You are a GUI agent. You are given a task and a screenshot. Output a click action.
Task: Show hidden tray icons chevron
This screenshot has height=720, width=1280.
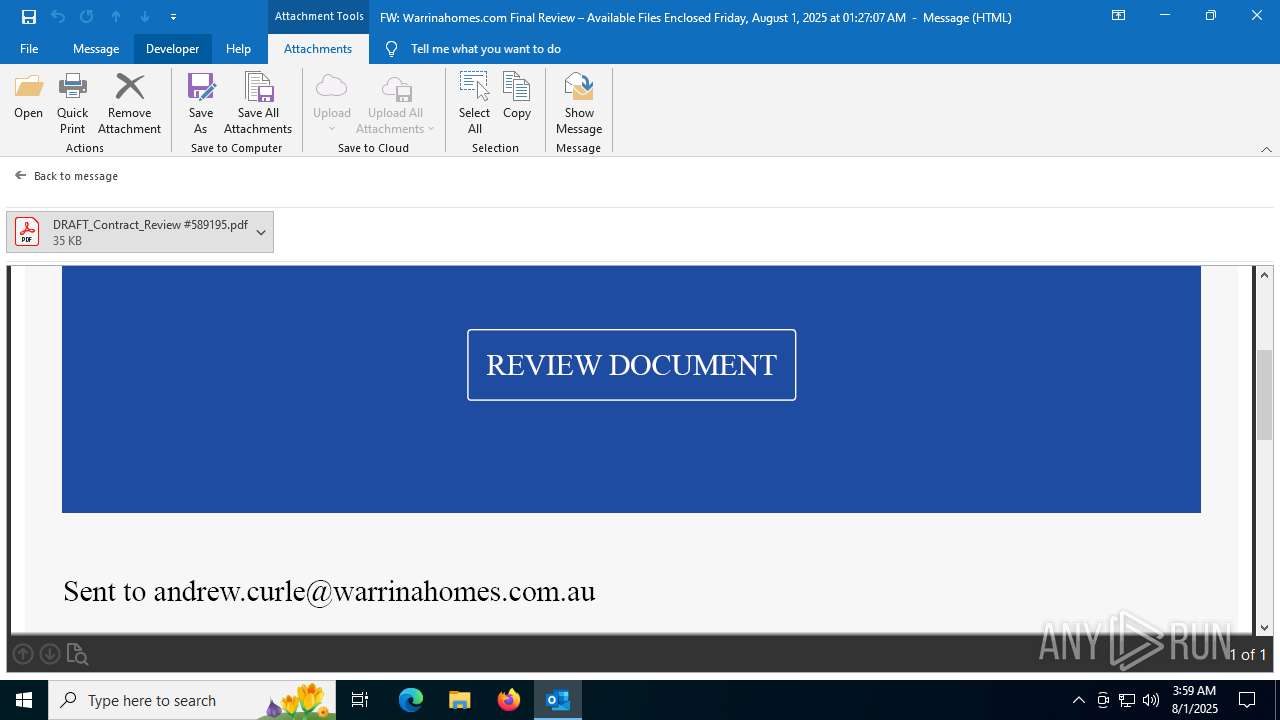pos(1078,700)
